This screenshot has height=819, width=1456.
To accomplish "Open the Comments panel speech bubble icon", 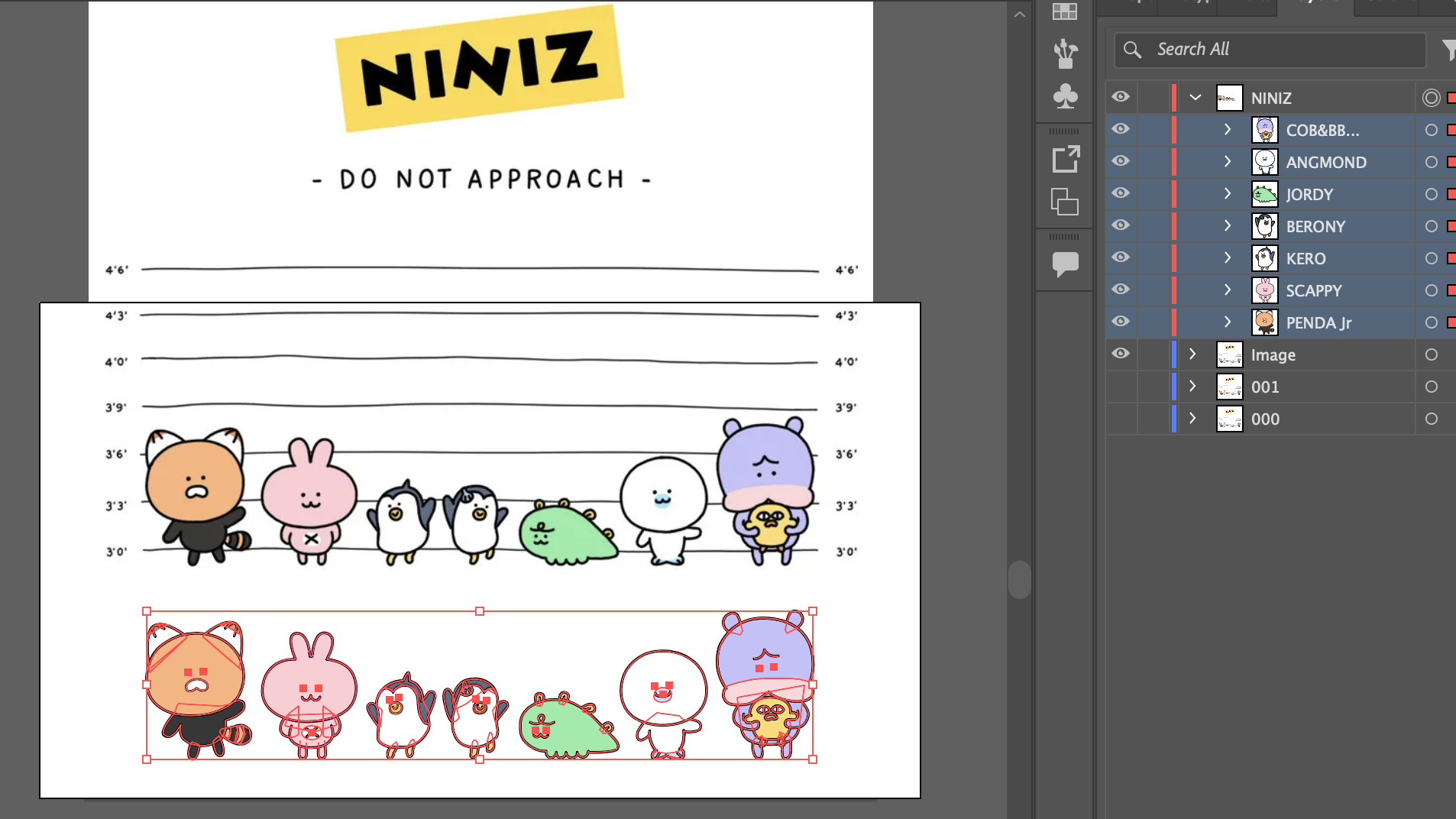I will click(x=1065, y=264).
